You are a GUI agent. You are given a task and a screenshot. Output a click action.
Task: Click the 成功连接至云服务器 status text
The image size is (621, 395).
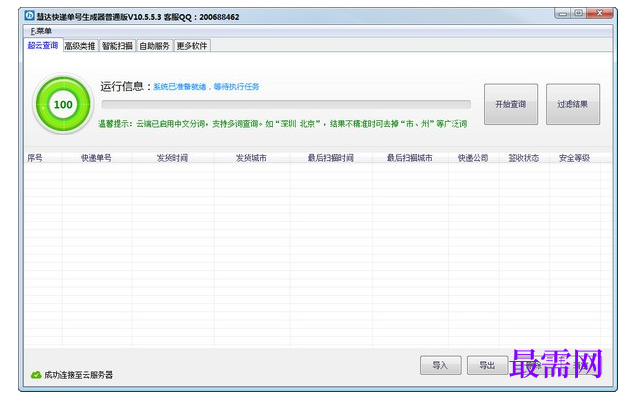[x=78, y=375]
